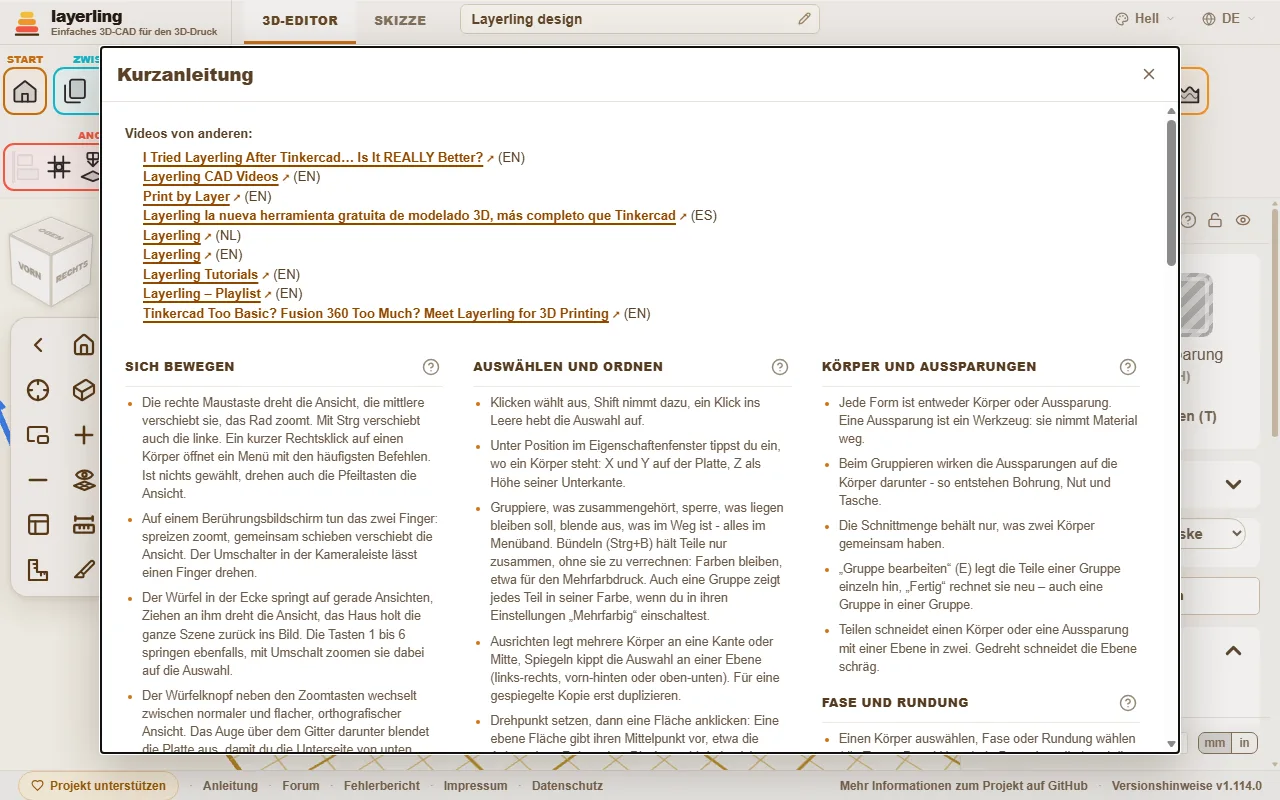This screenshot has height=800, width=1280.
Task: Click the home view icon in the camera toolbar
Action: click(x=84, y=345)
